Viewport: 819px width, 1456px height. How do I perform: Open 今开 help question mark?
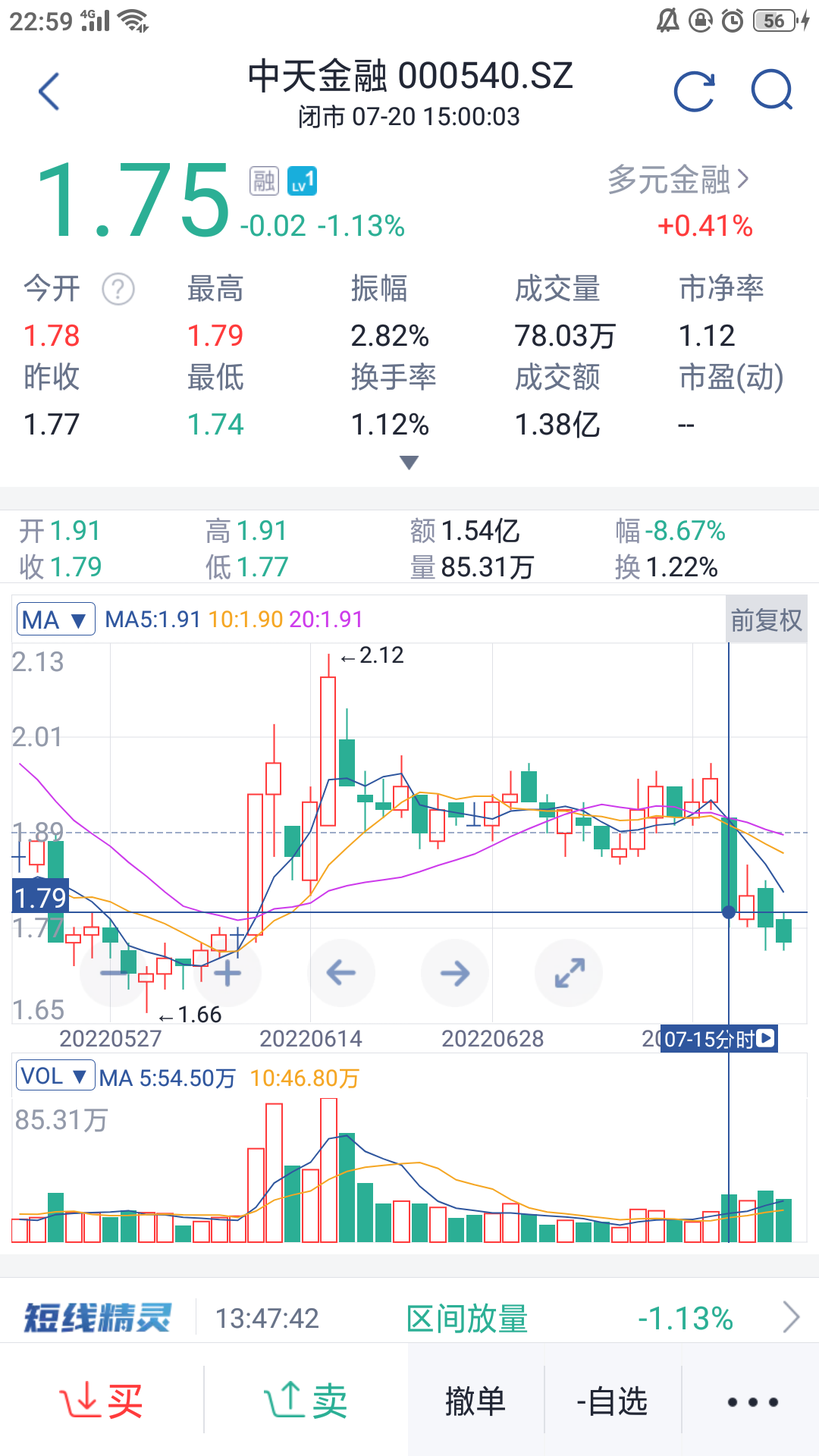(118, 289)
